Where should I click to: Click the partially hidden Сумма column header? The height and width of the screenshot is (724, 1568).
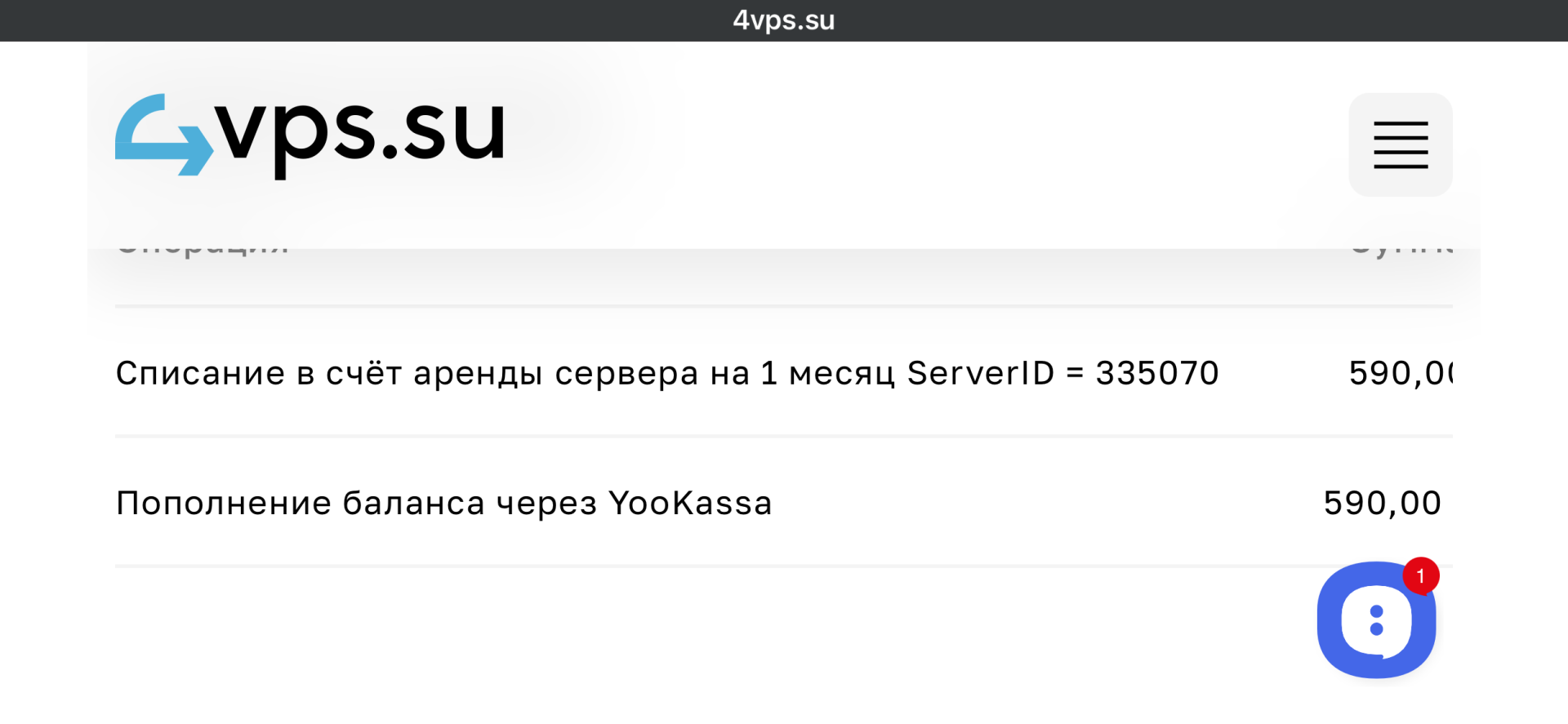click(x=1401, y=247)
